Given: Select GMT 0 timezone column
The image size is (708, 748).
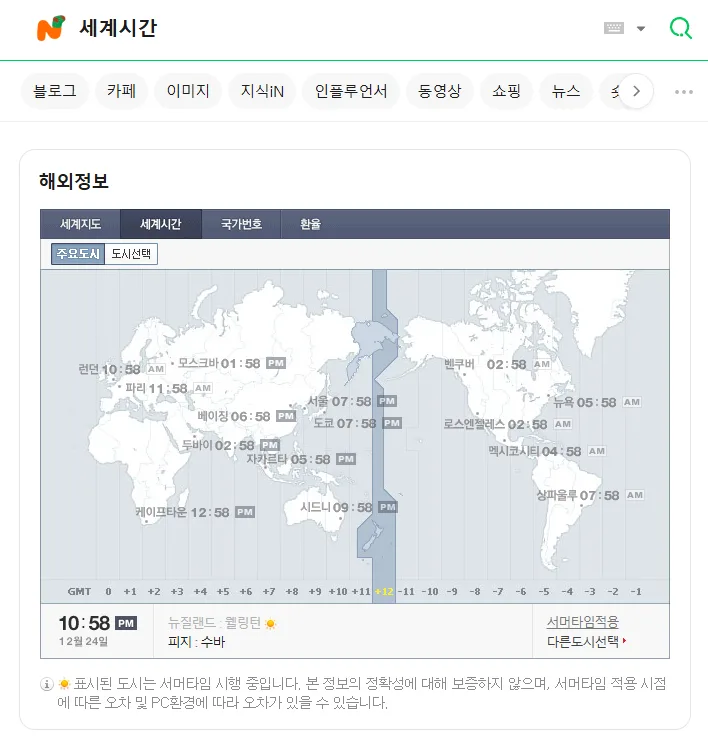Looking at the screenshot, I should tap(108, 592).
